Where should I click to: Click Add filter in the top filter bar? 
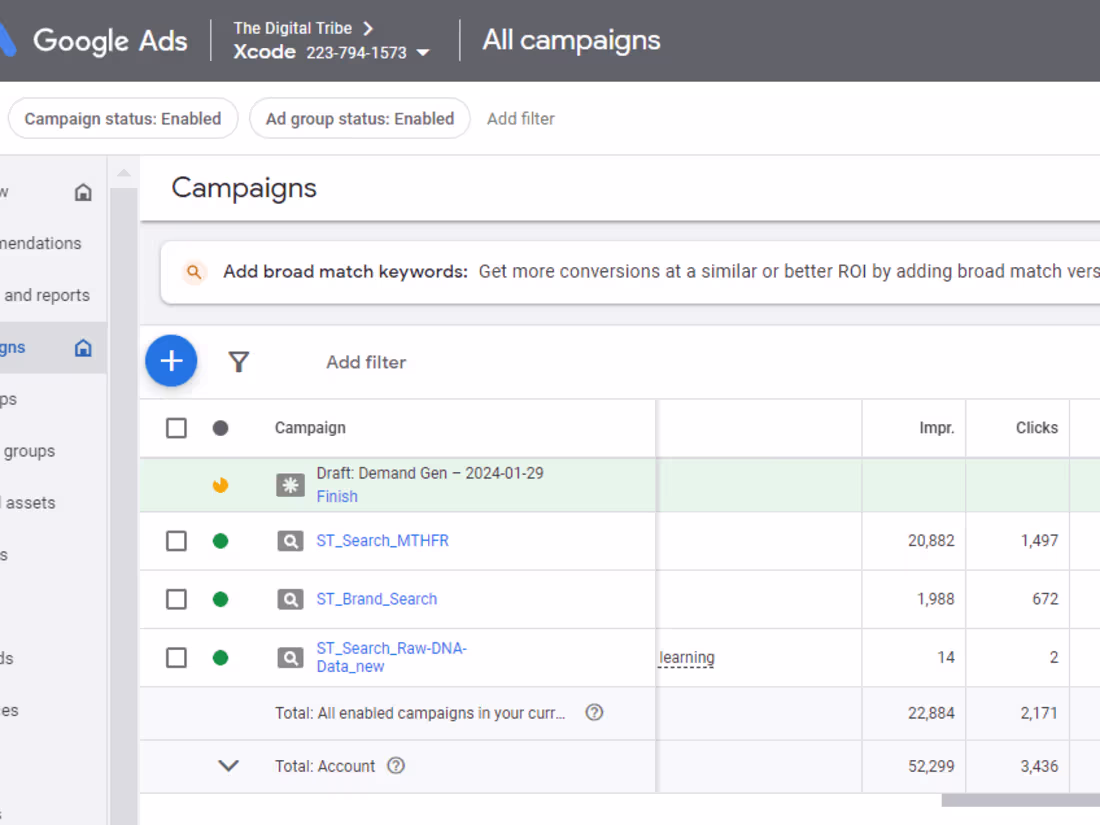(x=521, y=119)
